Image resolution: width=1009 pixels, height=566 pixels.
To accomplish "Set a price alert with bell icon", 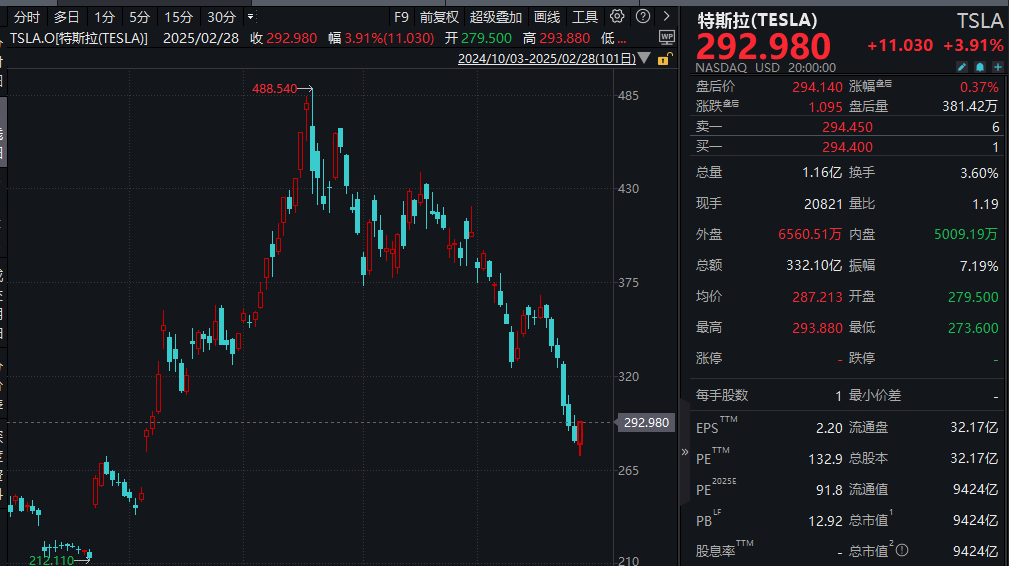I will click(979, 67).
